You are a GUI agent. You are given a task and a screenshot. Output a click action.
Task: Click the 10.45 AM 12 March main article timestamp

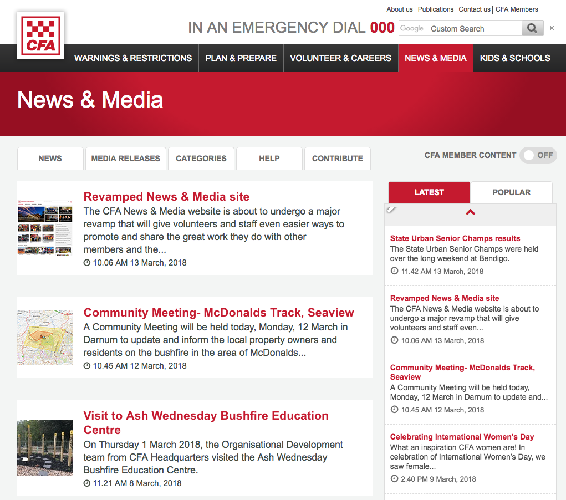point(135,366)
